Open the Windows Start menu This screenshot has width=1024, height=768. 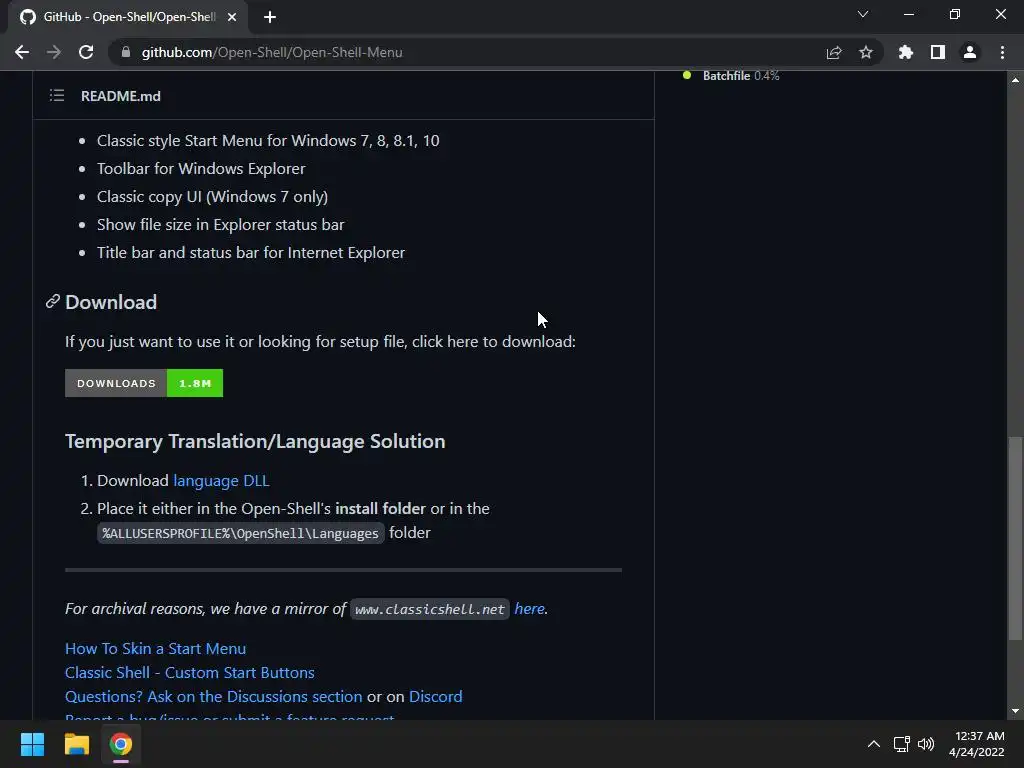click(x=32, y=744)
